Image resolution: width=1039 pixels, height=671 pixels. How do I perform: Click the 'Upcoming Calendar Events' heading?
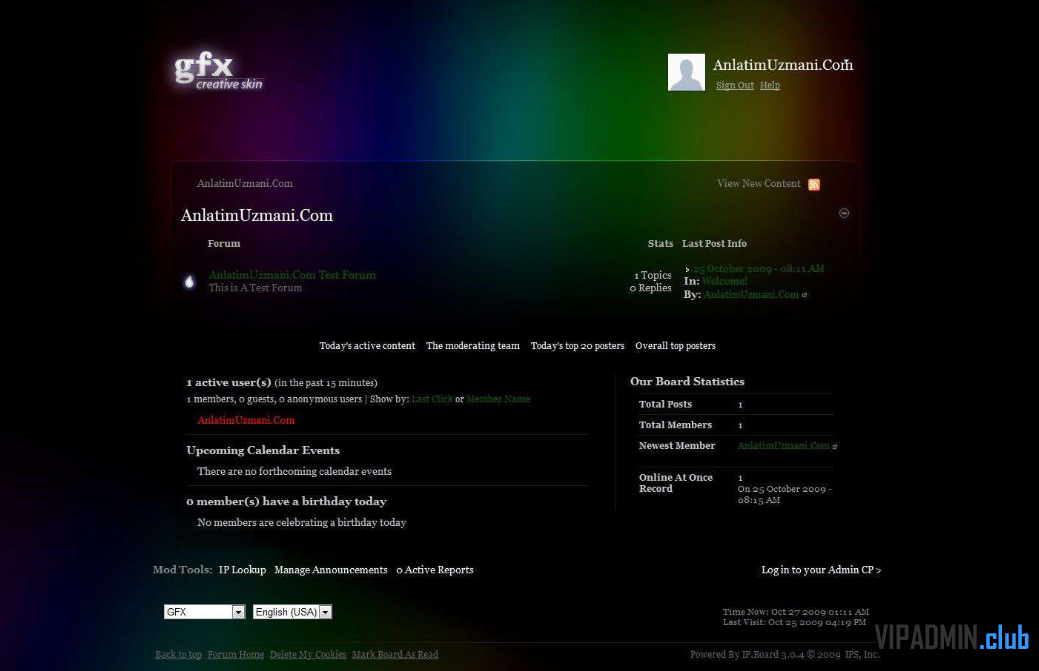[x=263, y=450]
